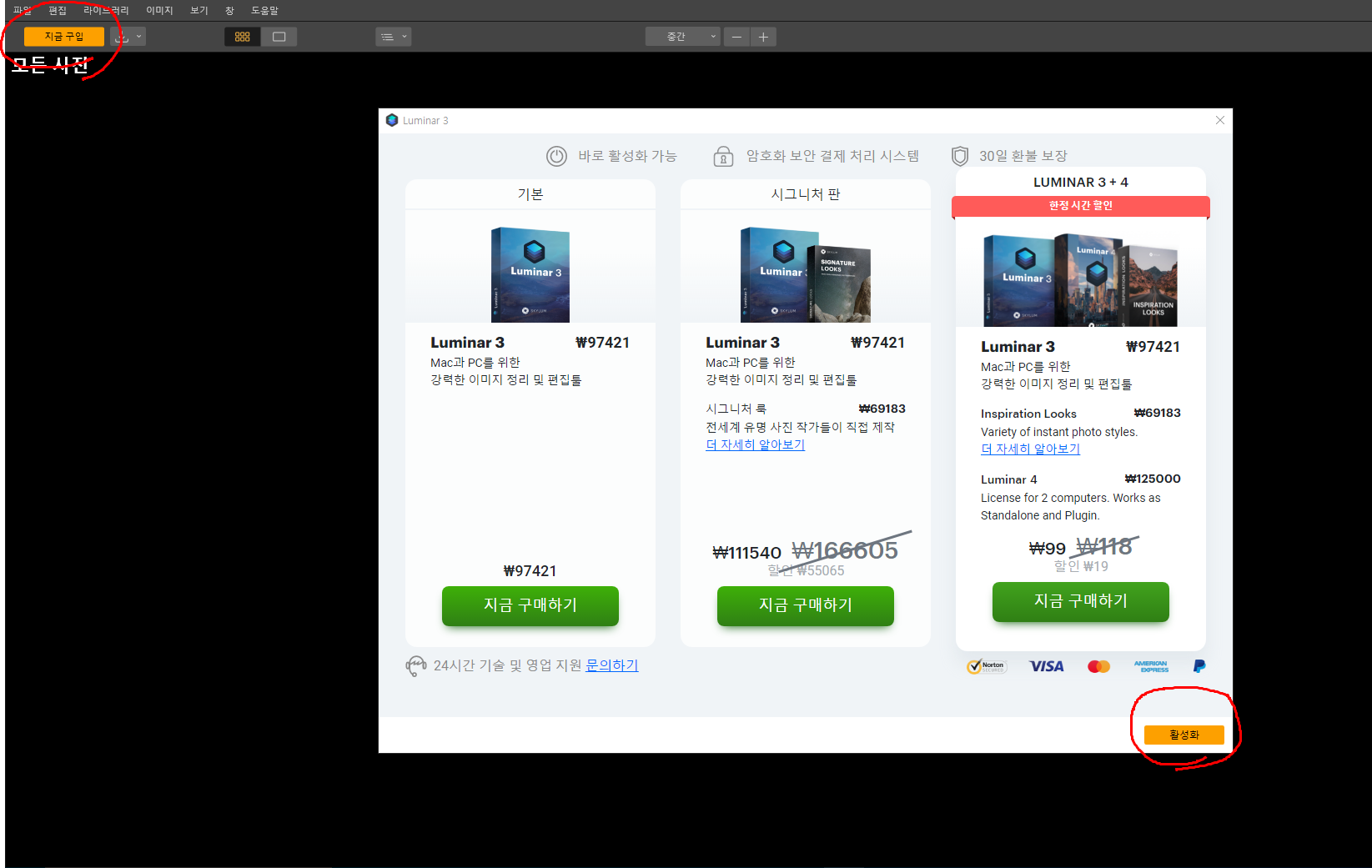Click the minus zoom out button

coord(736,37)
